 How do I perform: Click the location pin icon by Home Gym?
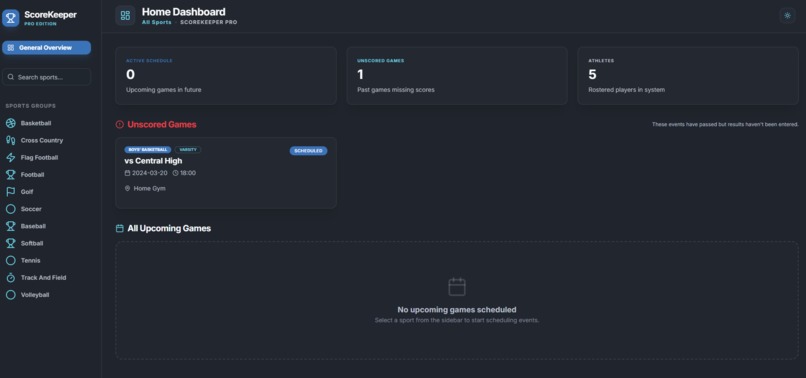(x=127, y=189)
